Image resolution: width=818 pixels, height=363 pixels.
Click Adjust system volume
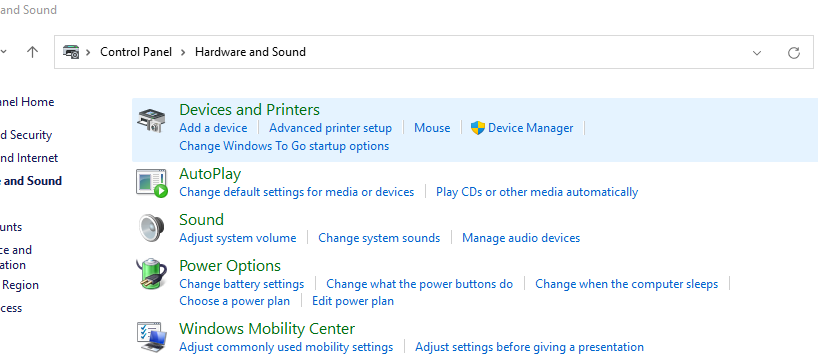(238, 238)
